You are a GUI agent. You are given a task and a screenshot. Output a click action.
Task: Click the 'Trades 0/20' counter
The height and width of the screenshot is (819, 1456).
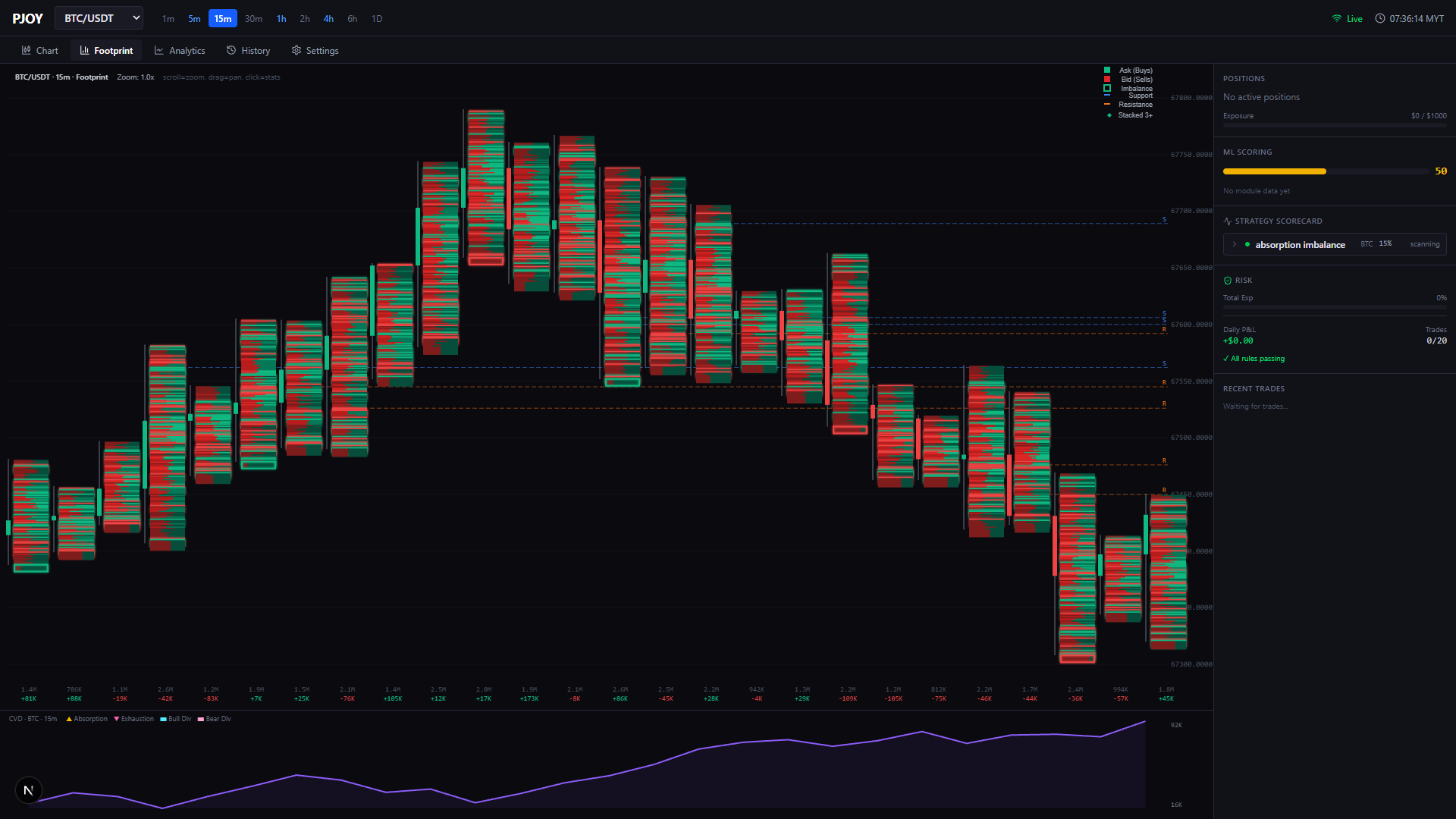1436,336
